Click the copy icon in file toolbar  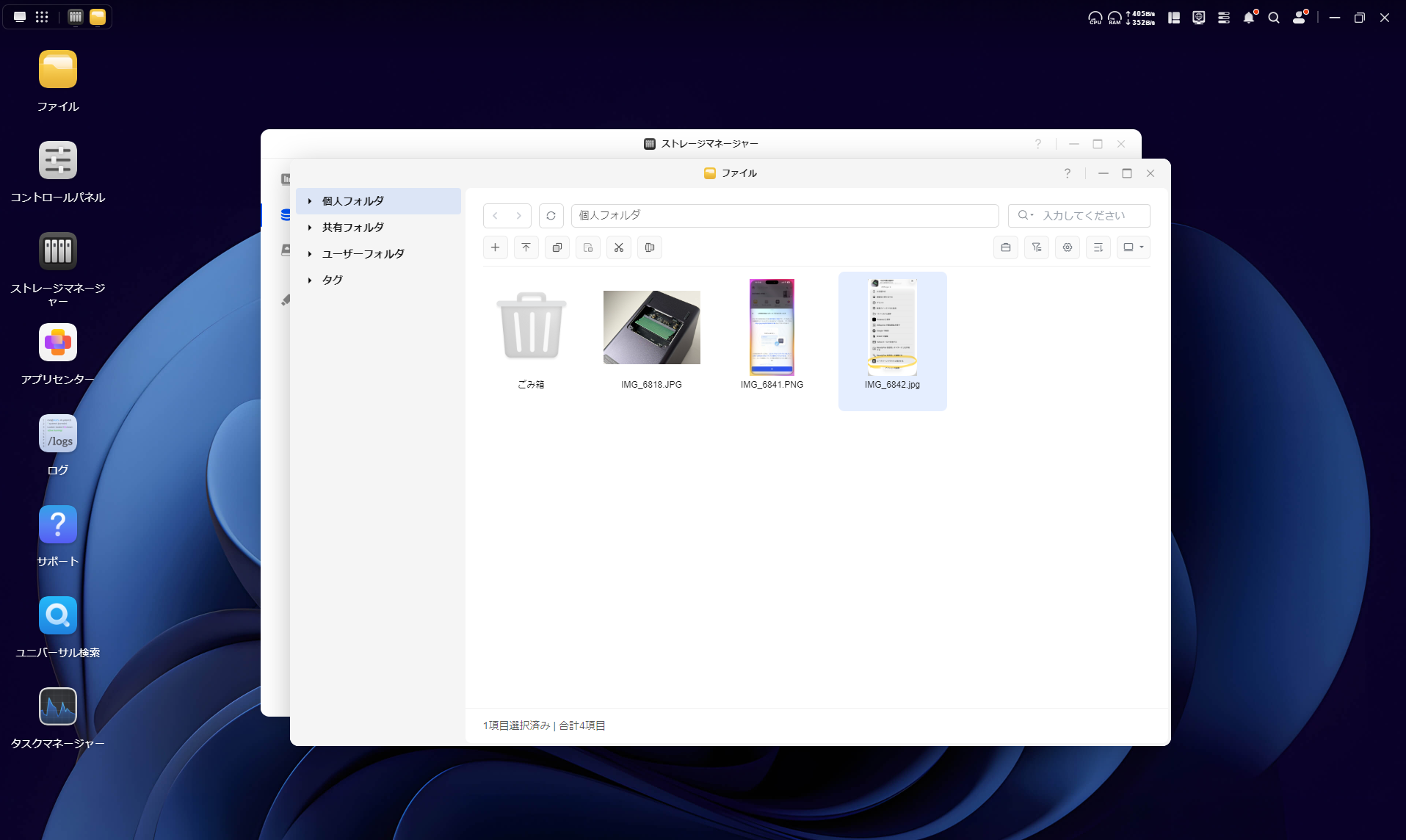point(557,247)
